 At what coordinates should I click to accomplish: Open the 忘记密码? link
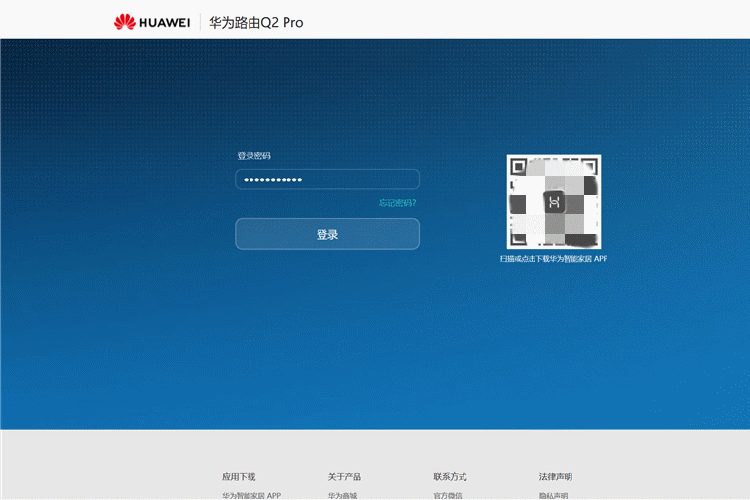click(397, 204)
